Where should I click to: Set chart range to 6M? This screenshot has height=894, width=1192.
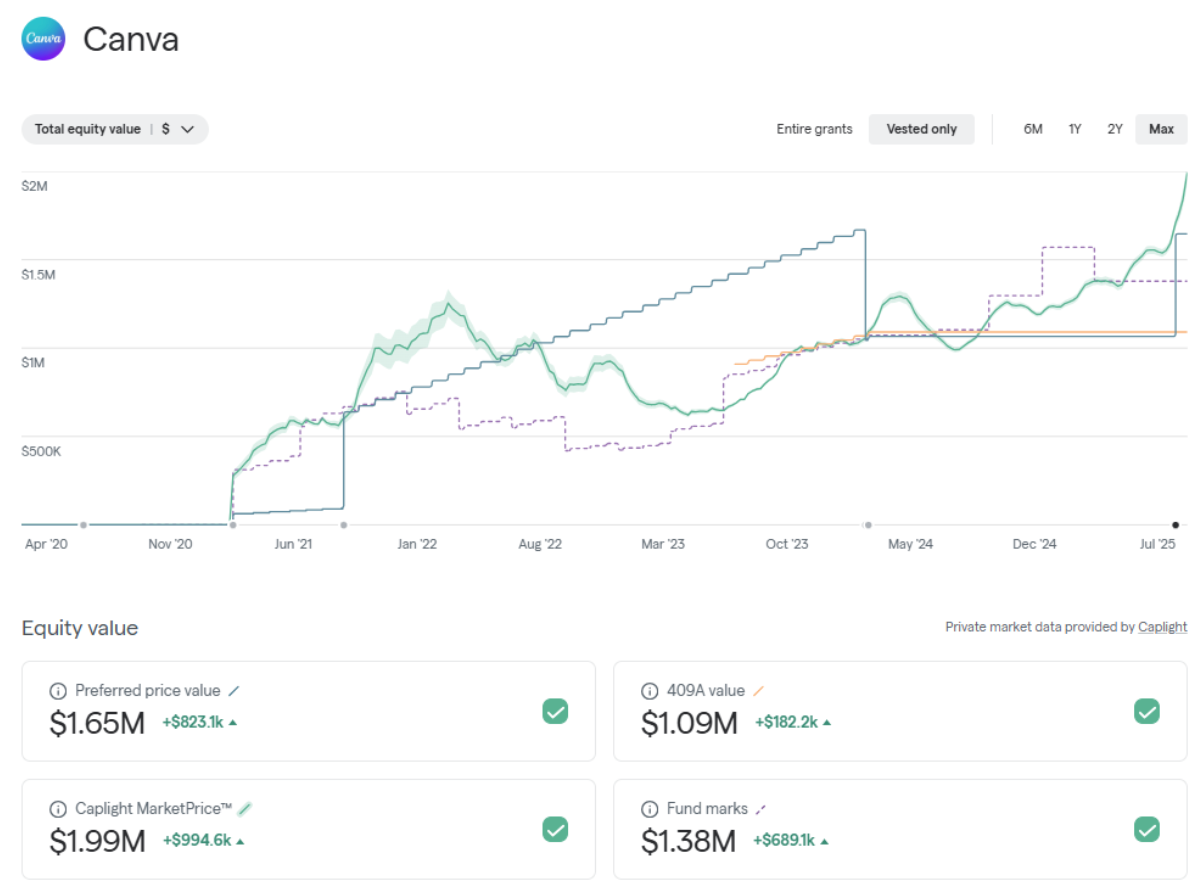1033,129
